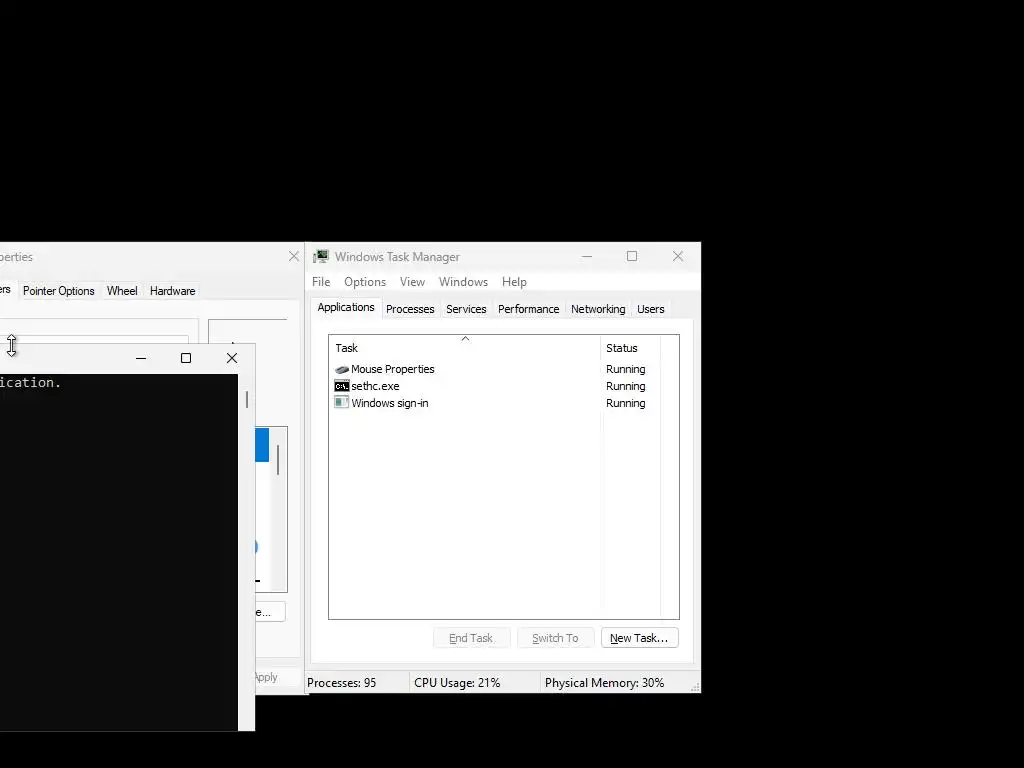
Task: Click Apply in Mouse Properties window
Action: (x=266, y=677)
